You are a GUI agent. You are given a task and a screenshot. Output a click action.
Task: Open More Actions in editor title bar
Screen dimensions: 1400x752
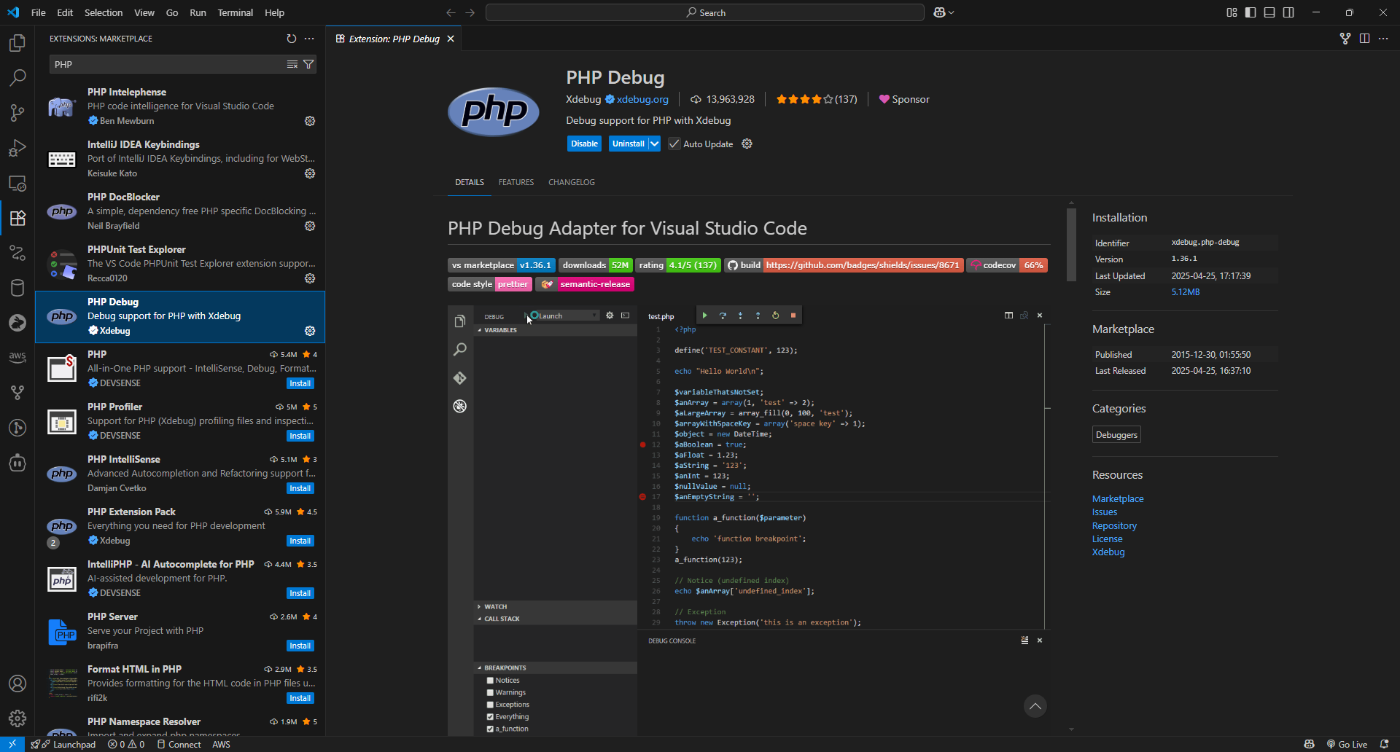(1383, 39)
